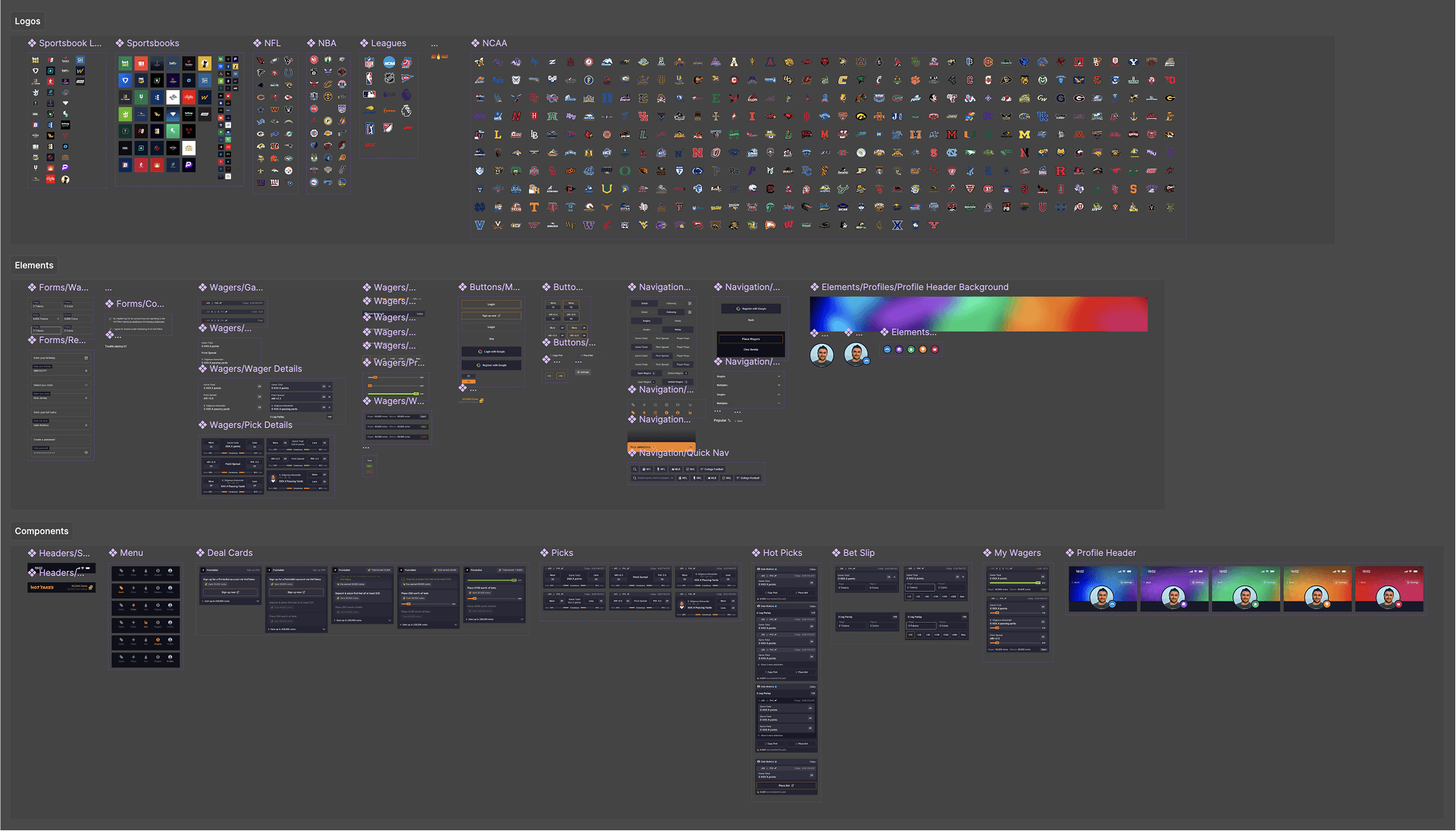
Task: Expand the first Singles accordion chevron
Action: 778,376
